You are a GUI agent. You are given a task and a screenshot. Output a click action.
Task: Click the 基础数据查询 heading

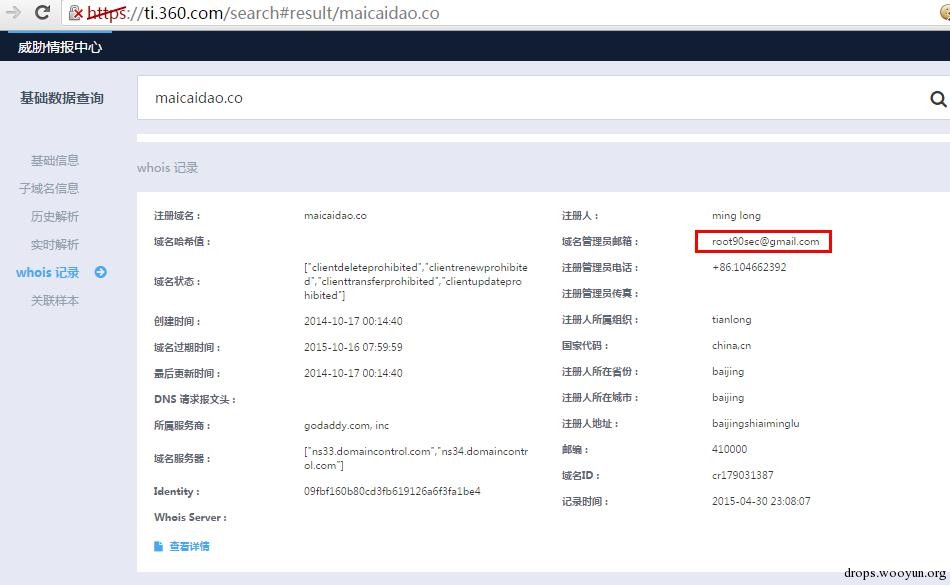(x=62, y=98)
